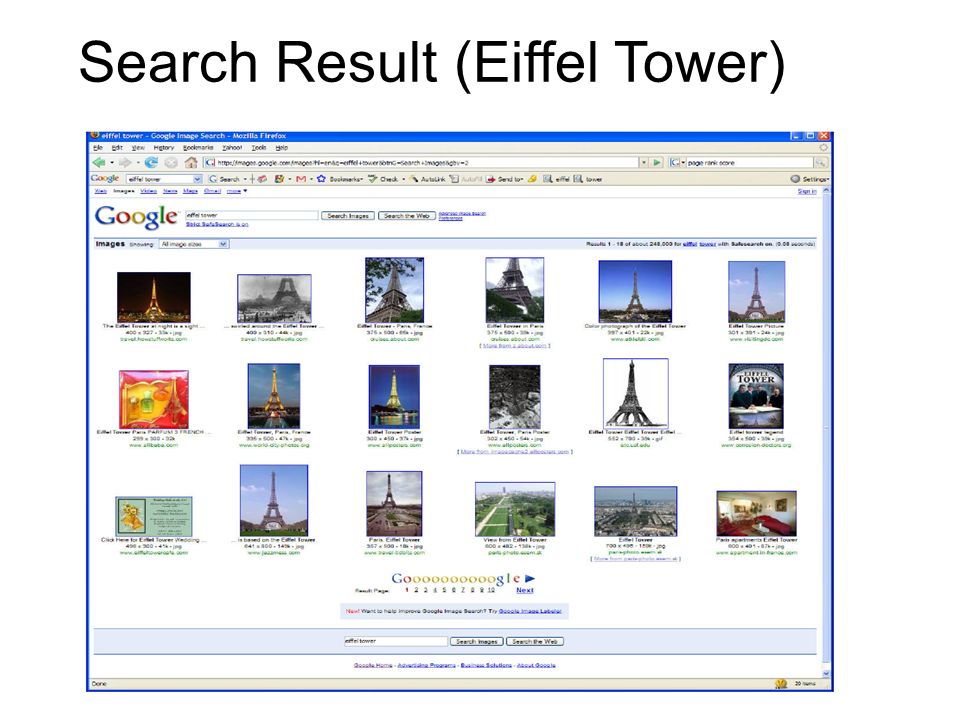
Task: Open the Tools menu
Action: (x=259, y=148)
